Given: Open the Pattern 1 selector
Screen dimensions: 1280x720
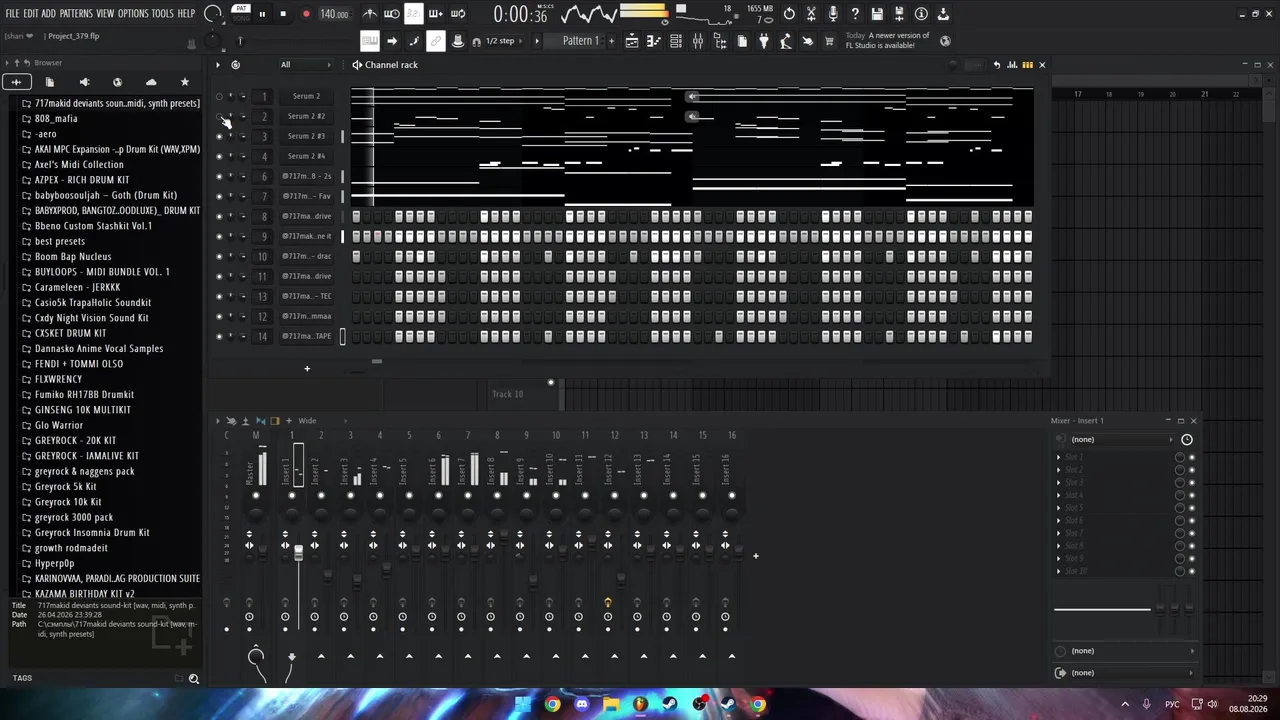Looking at the screenshot, I should point(580,41).
